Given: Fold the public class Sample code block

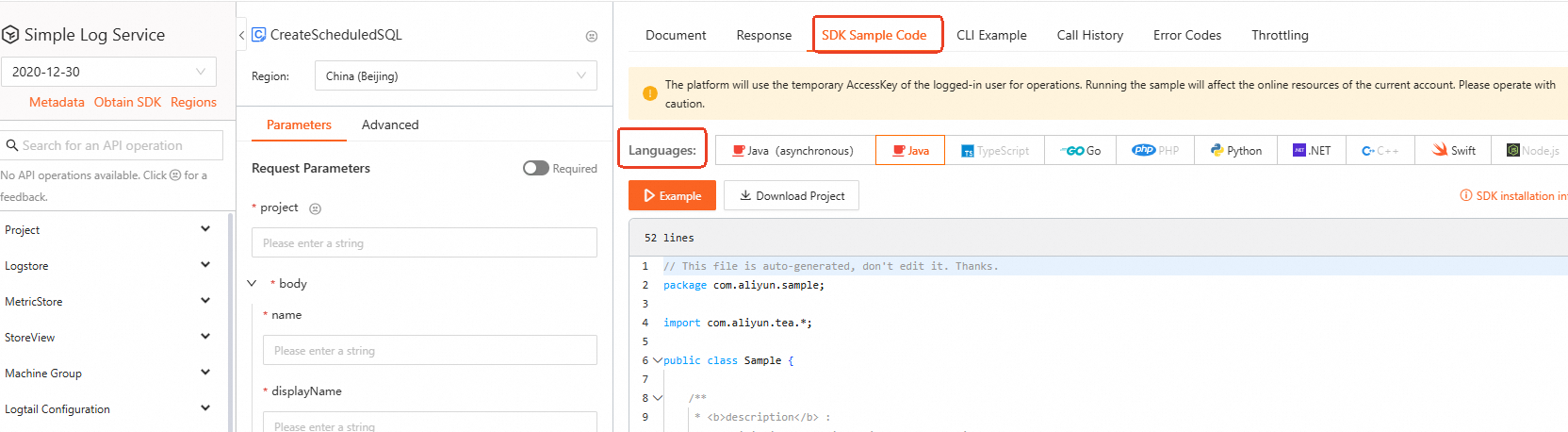Looking at the screenshot, I should click(x=657, y=360).
